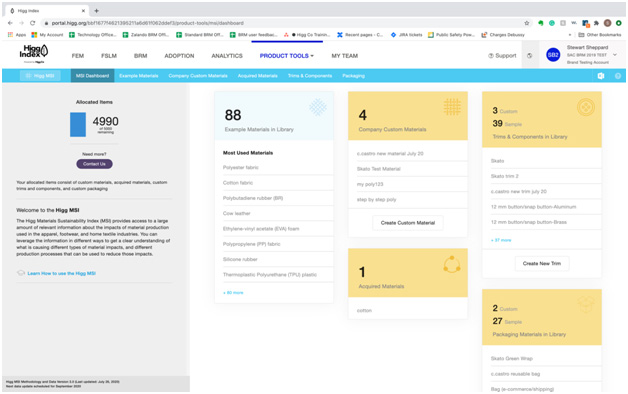Show hidden bookmarks overflow arrow
The image size is (628, 394).
[570, 35]
